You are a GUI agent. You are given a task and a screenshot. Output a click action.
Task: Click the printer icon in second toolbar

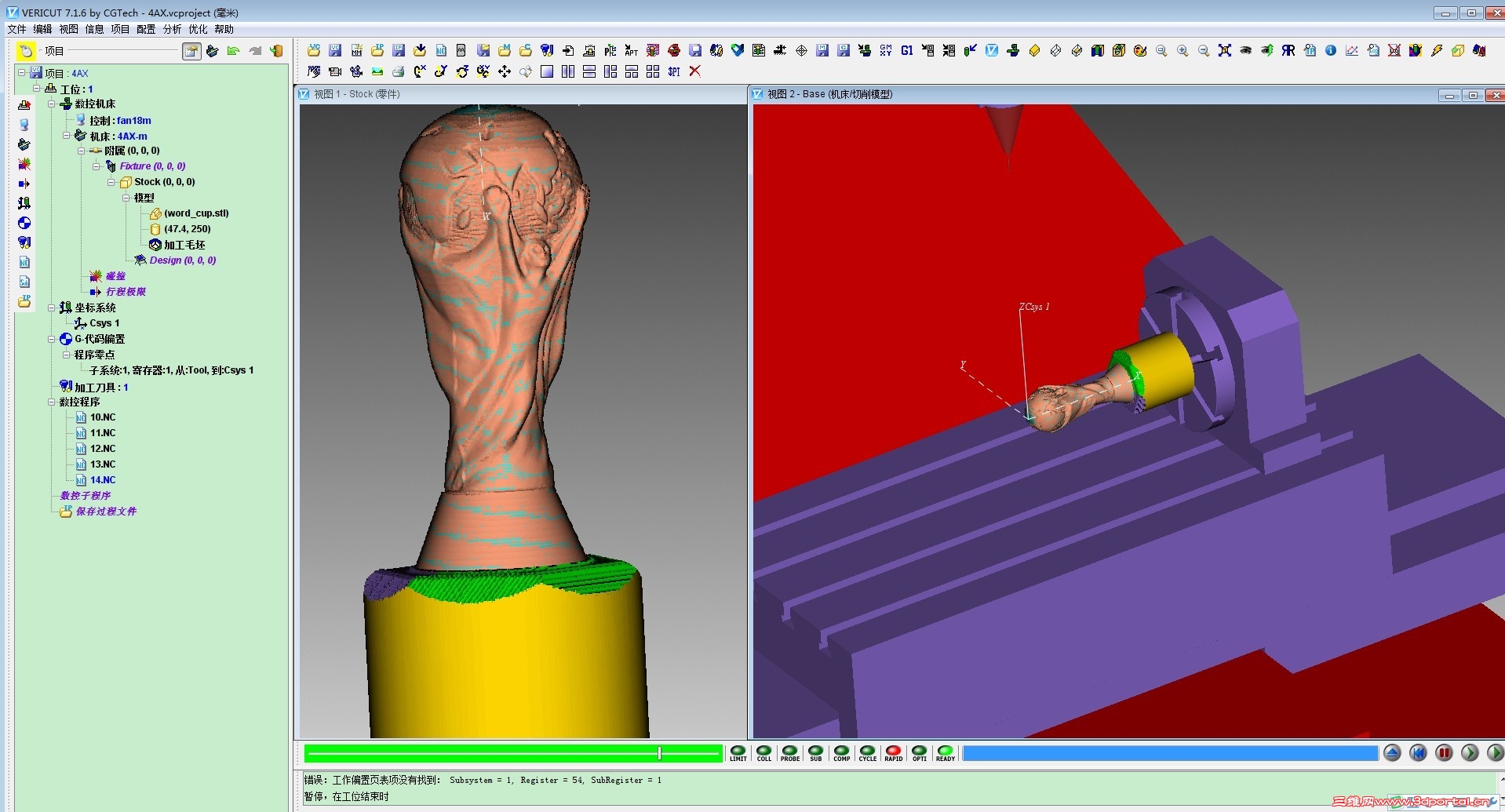tap(399, 71)
